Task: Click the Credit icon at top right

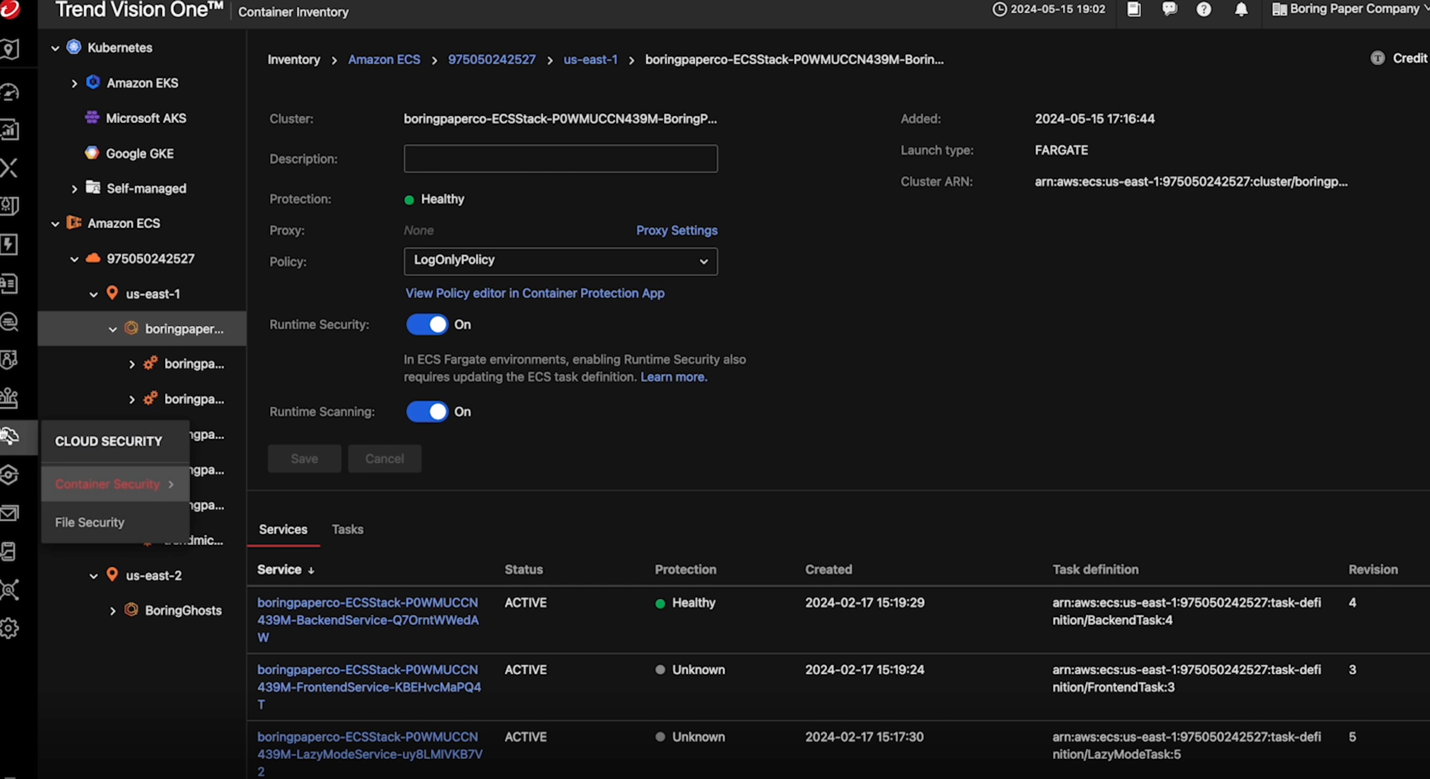Action: point(1377,59)
